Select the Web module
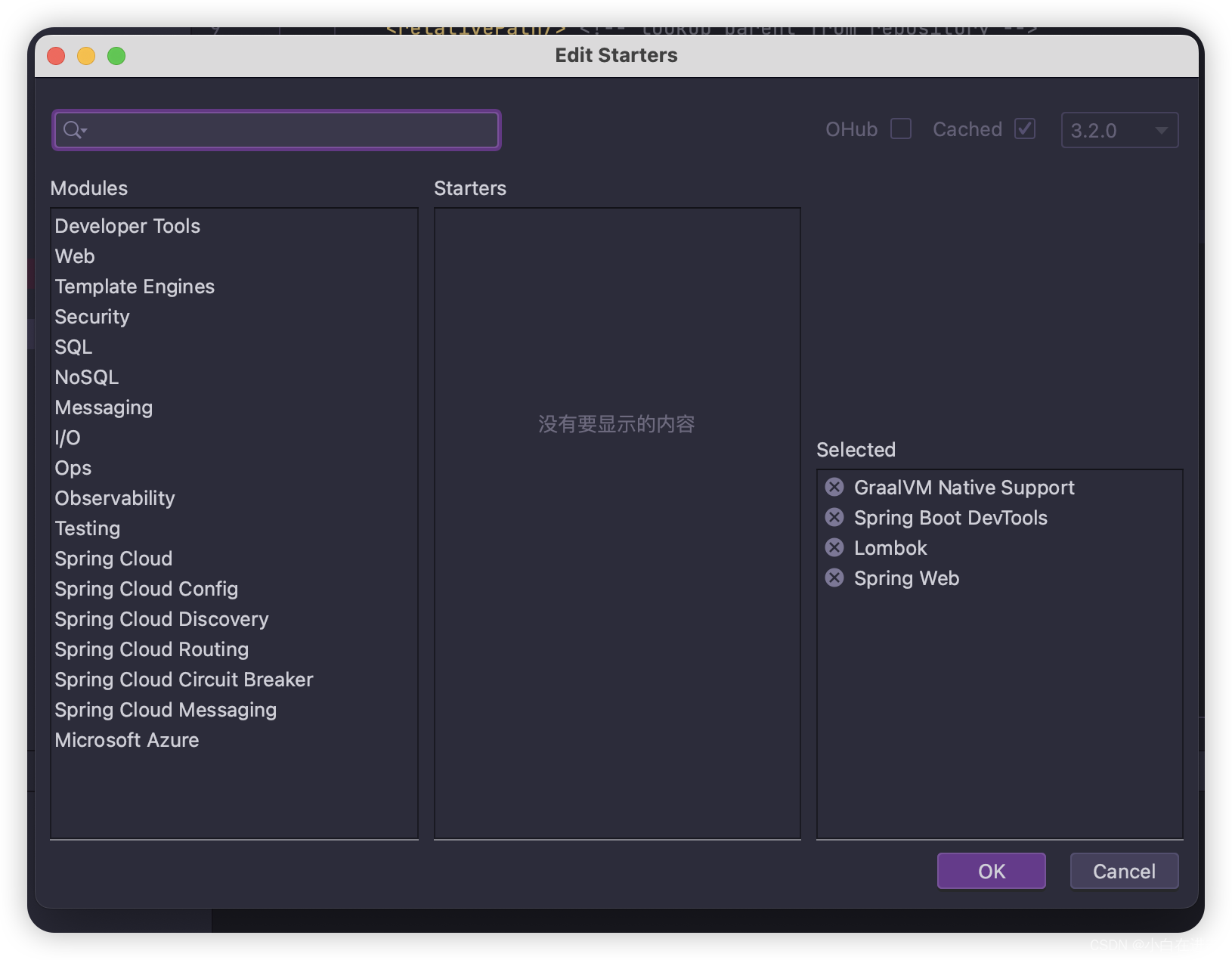The height and width of the screenshot is (960, 1232). (x=234, y=256)
